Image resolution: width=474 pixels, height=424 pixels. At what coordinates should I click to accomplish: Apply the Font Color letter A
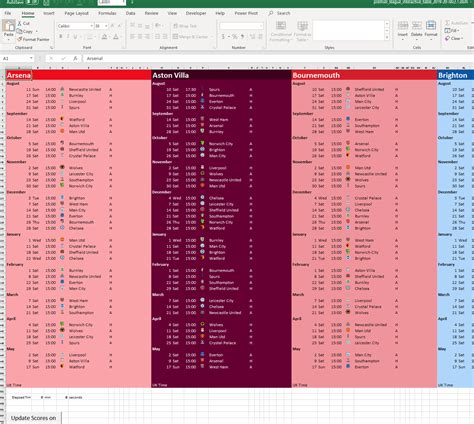click(116, 37)
